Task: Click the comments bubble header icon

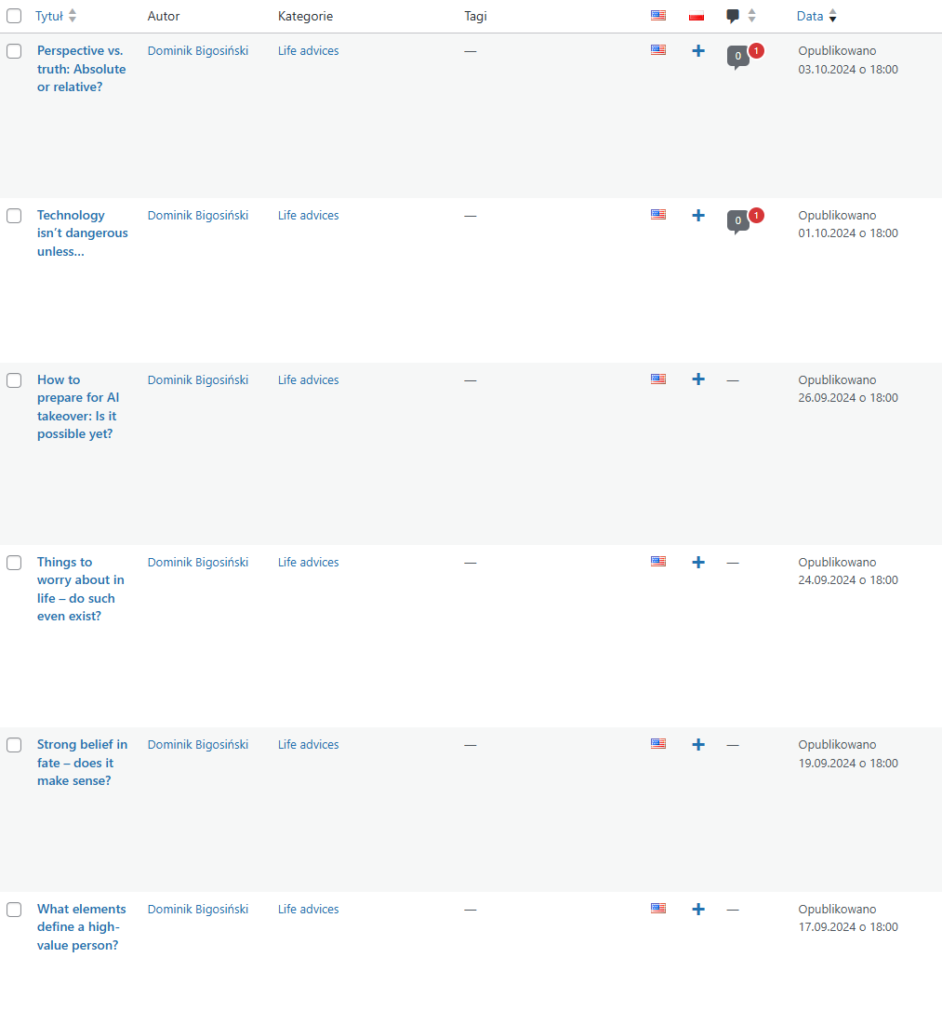Action: point(733,16)
